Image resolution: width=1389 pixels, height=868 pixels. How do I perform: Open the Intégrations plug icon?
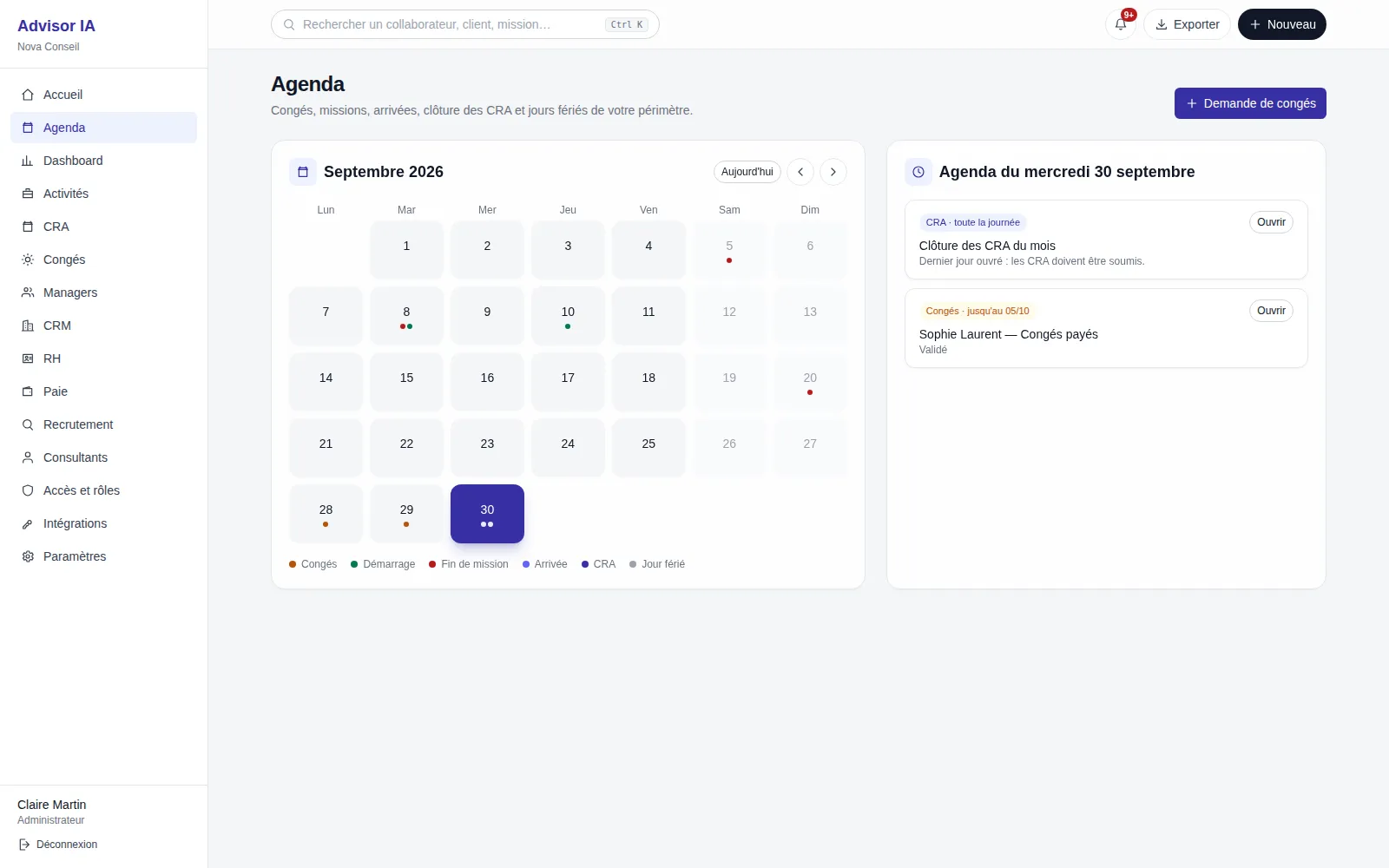tap(28, 523)
